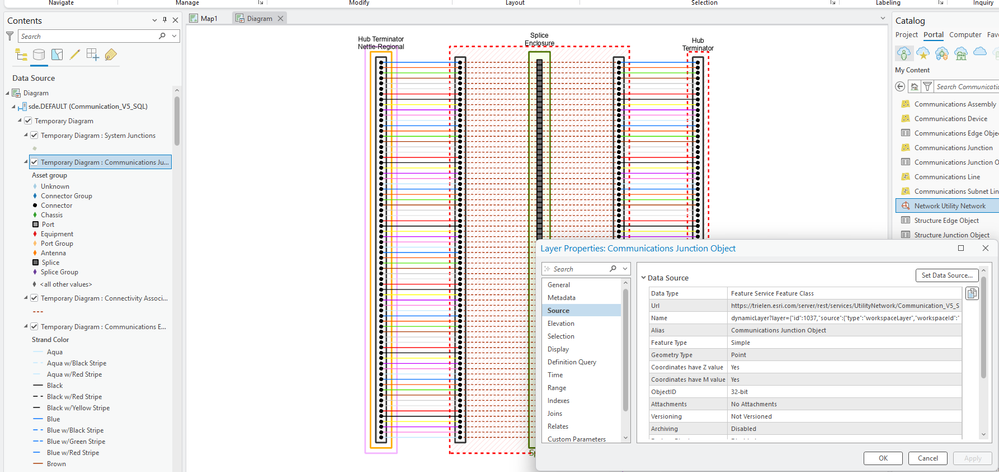
Task: Click the Brown strand color line swatch
Action: (37, 464)
